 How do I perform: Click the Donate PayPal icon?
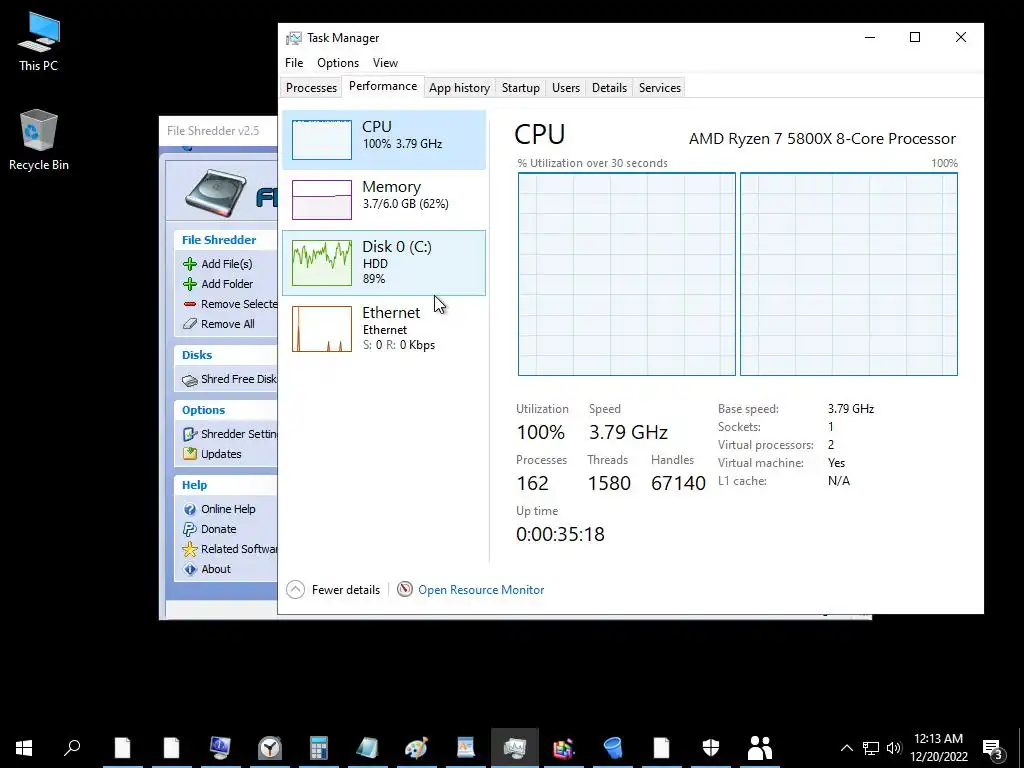190,529
